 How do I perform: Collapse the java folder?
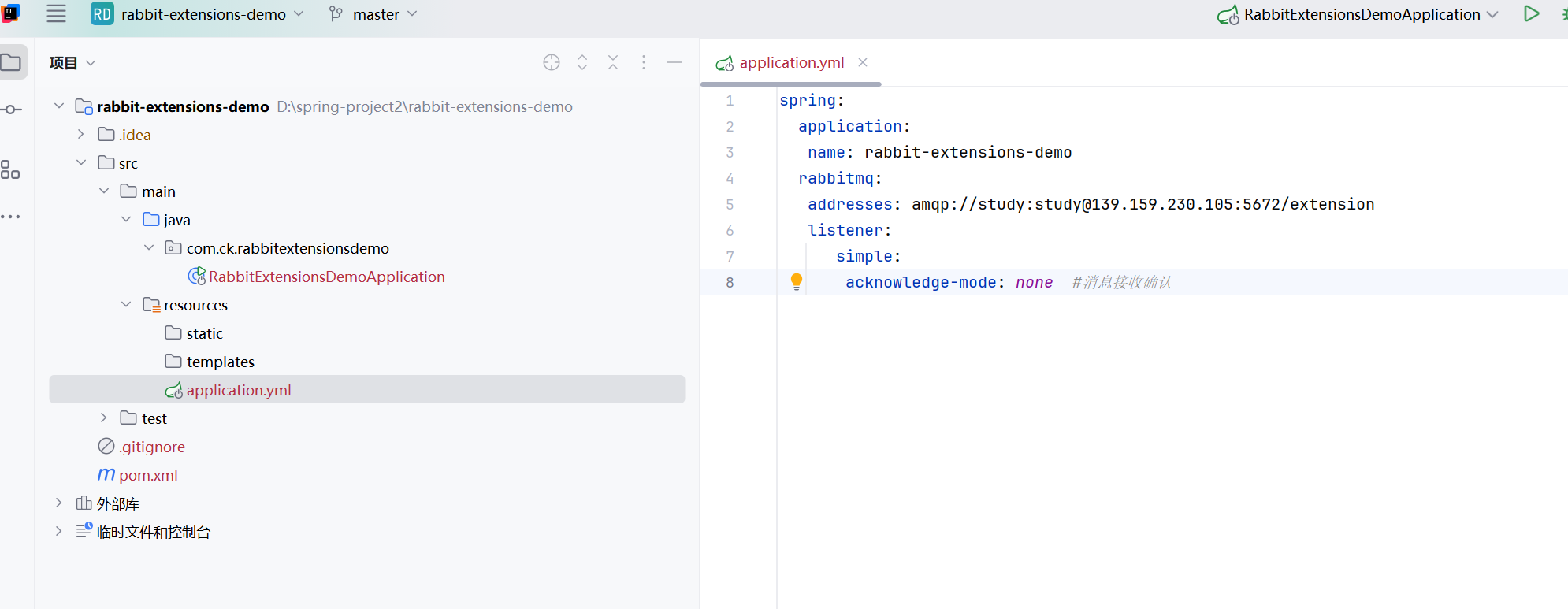tap(126, 219)
